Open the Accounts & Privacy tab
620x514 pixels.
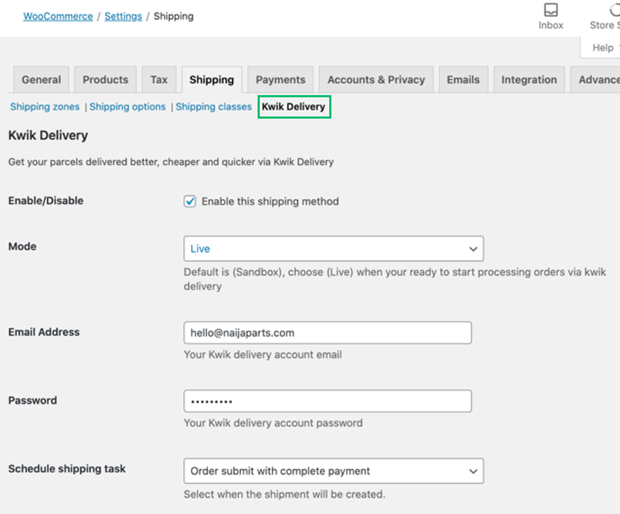point(376,80)
